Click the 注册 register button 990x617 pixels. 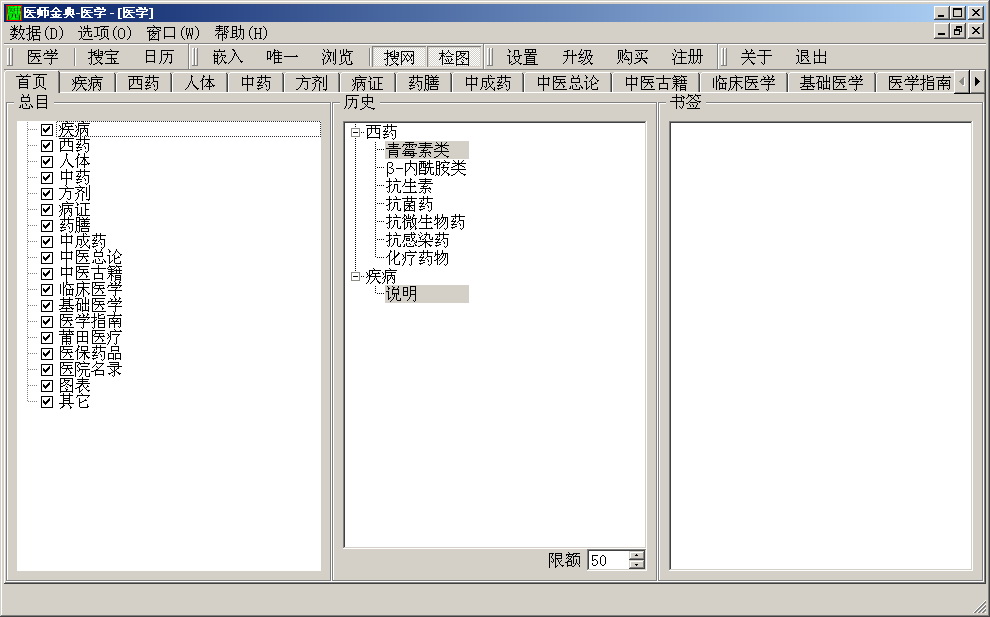688,57
